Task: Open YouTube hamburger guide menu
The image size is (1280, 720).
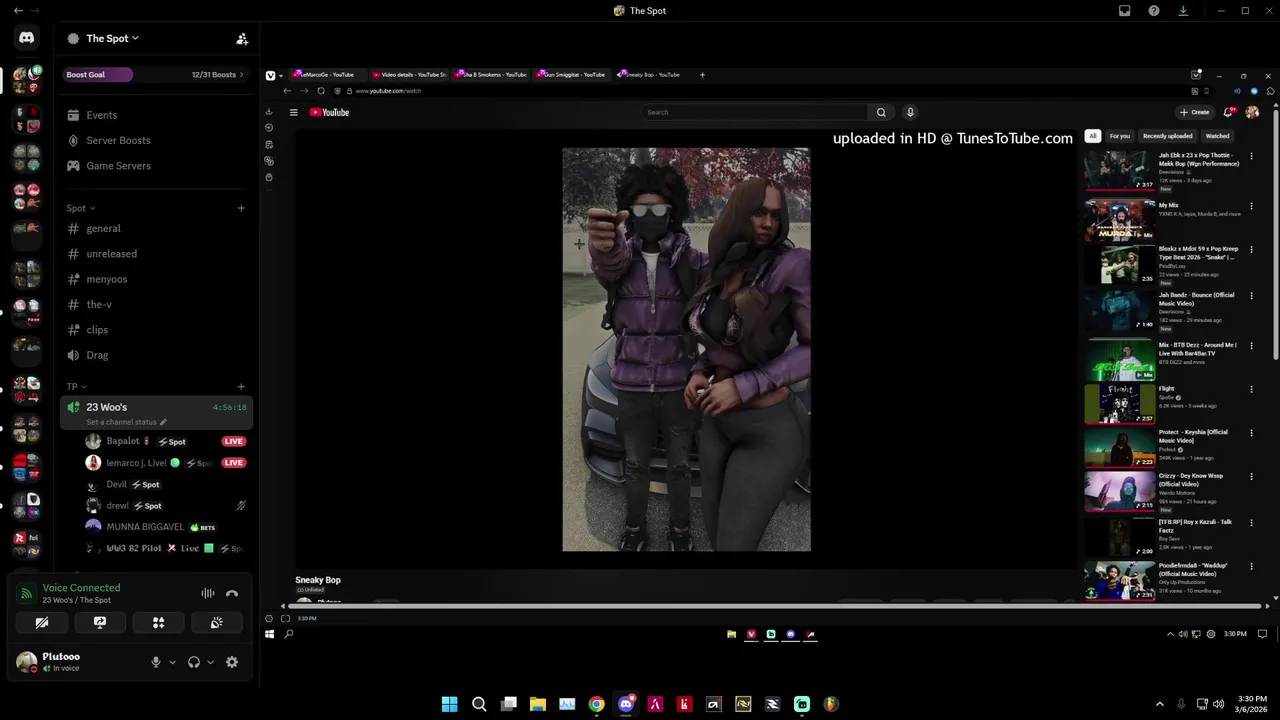Action: coord(294,112)
